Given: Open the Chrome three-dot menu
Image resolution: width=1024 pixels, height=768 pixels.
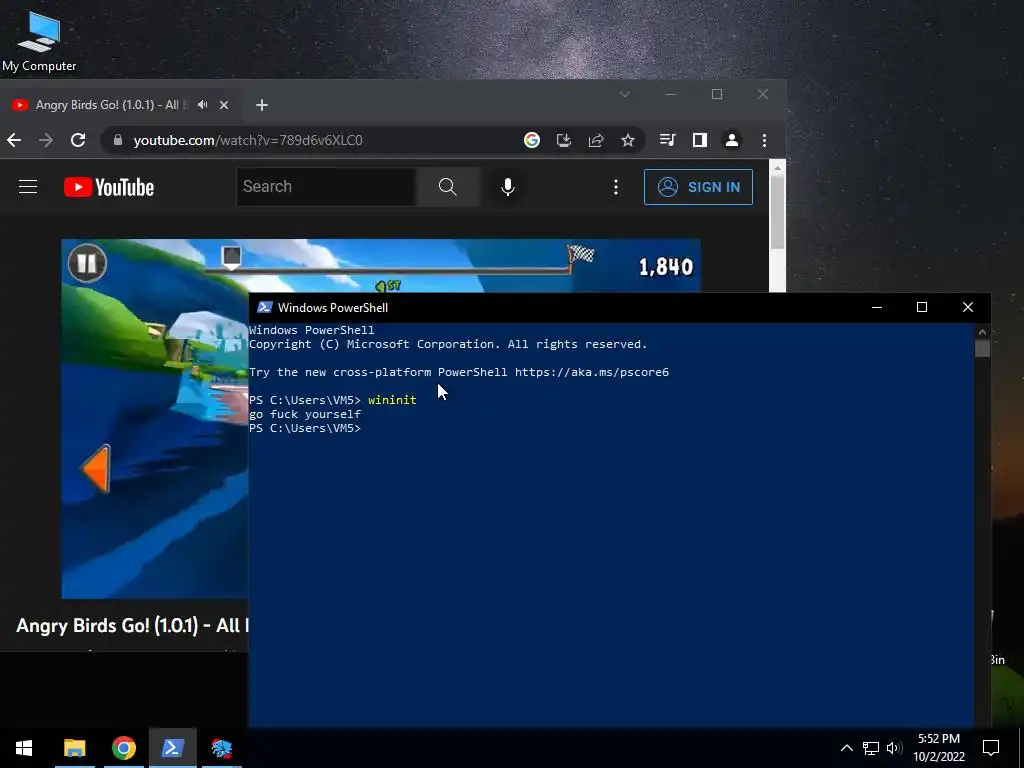Looking at the screenshot, I should (764, 140).
